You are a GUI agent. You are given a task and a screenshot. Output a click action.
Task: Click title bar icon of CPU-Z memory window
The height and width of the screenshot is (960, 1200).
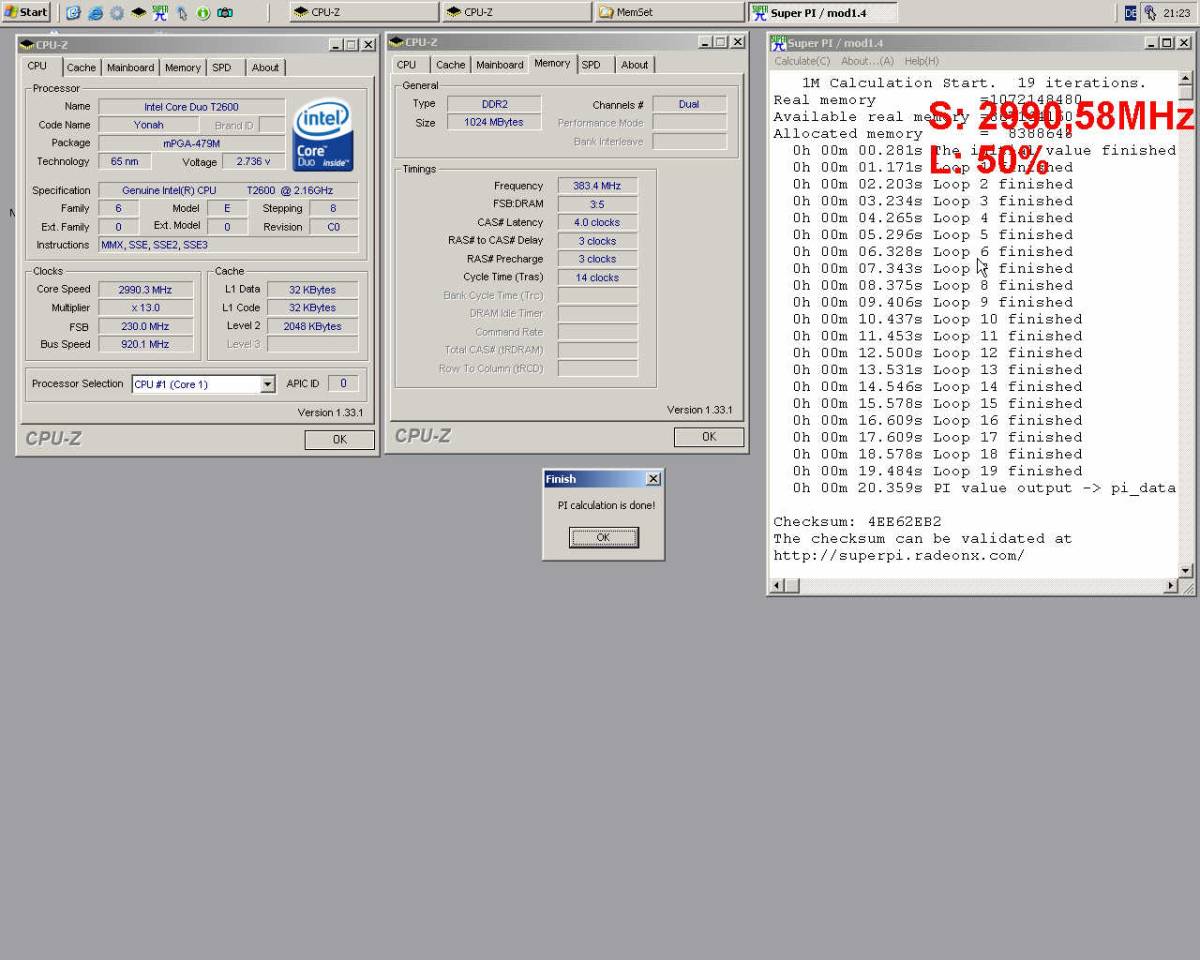pos(396,42)
